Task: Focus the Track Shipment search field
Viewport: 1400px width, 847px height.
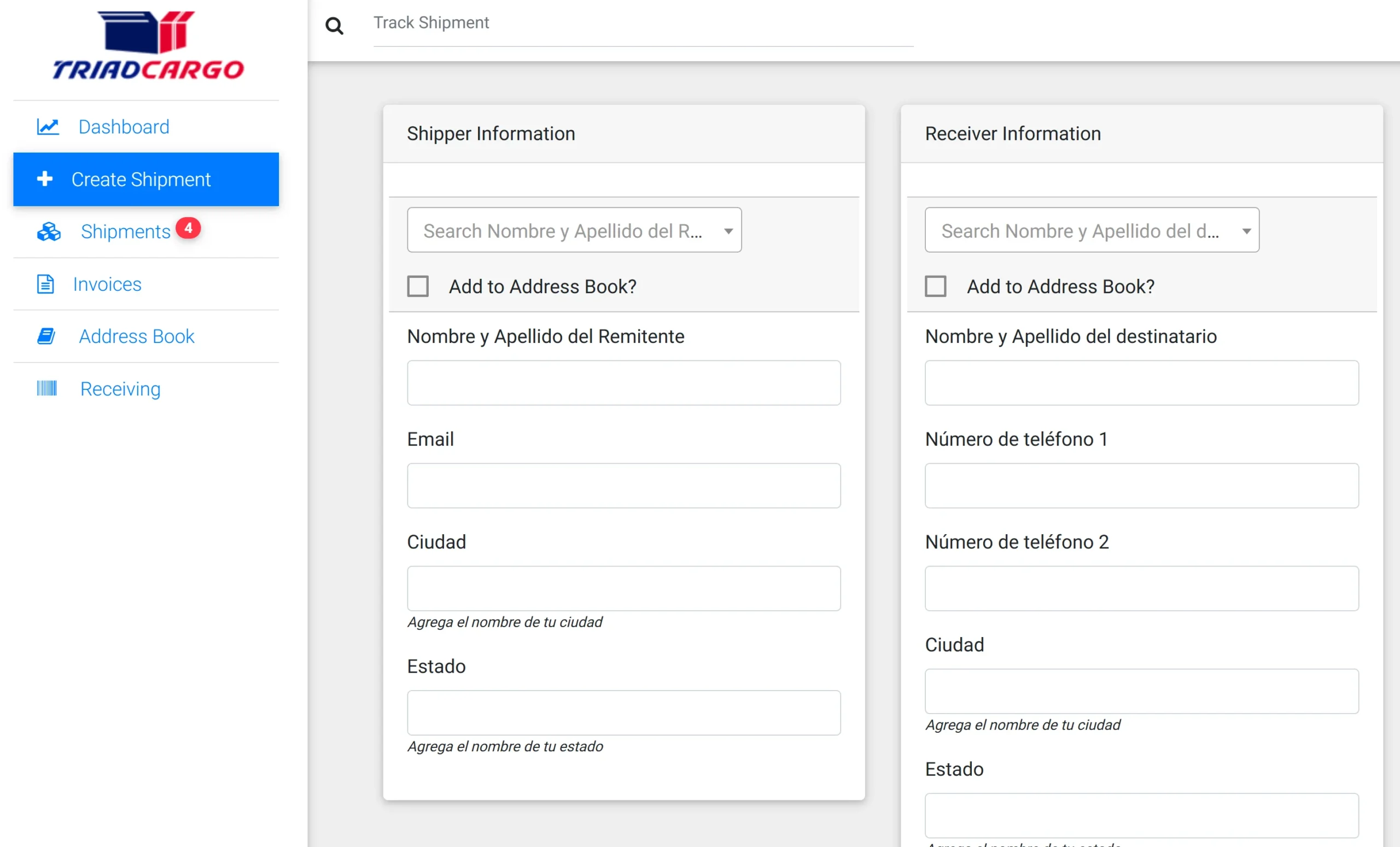Action: click(643, 24)
